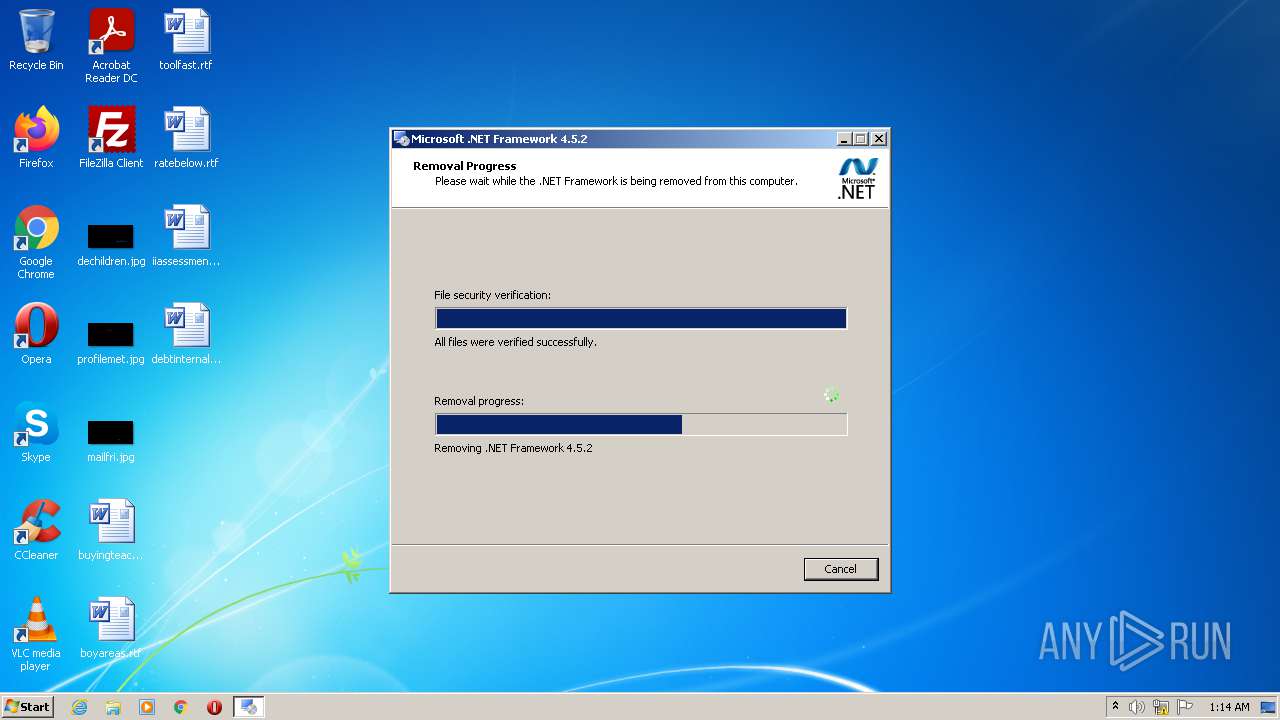
Task: Open network status tray icon
Action: (x=1161, y=707)
